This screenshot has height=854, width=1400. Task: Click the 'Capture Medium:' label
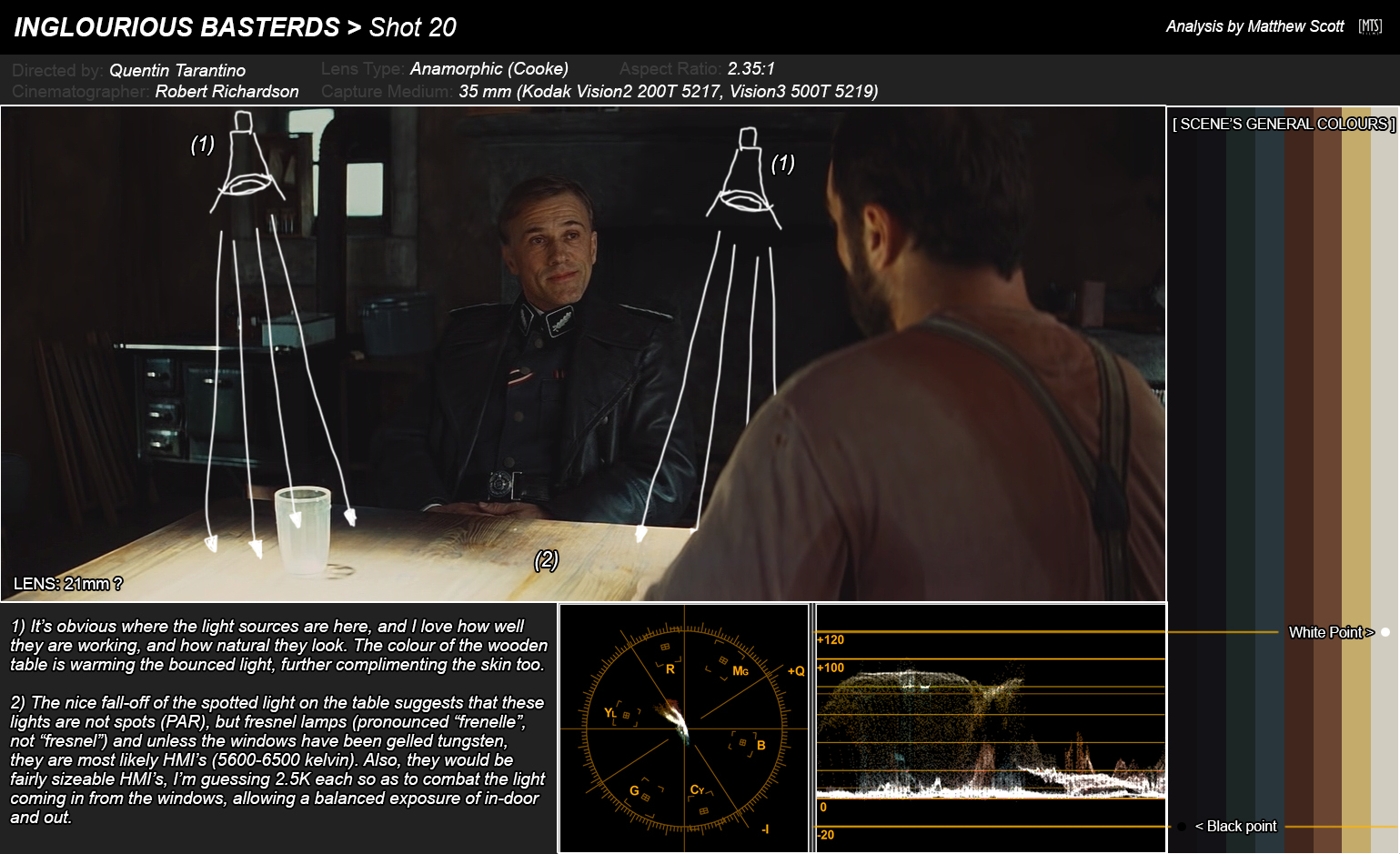(388, 91)
